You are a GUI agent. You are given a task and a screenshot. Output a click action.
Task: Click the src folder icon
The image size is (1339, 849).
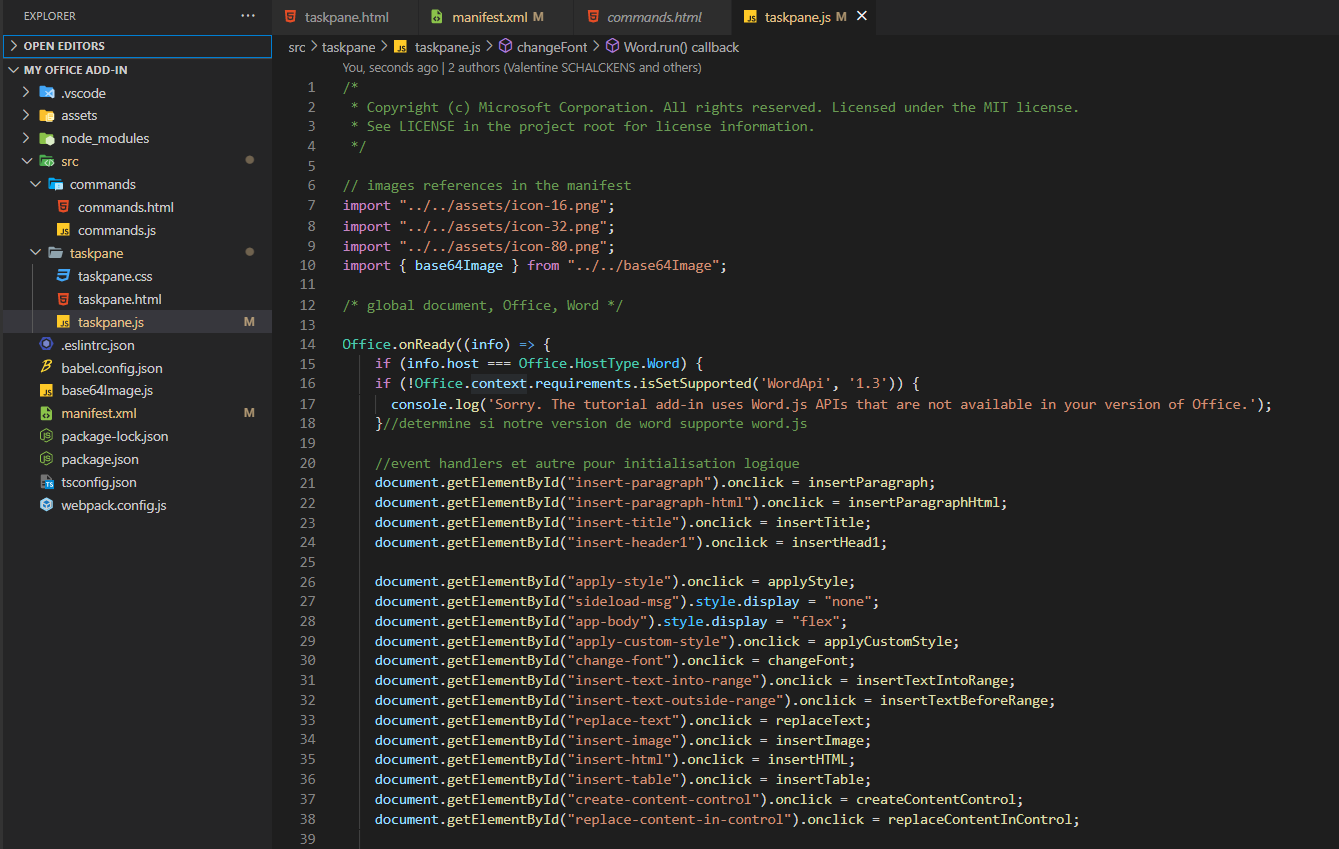46,162
